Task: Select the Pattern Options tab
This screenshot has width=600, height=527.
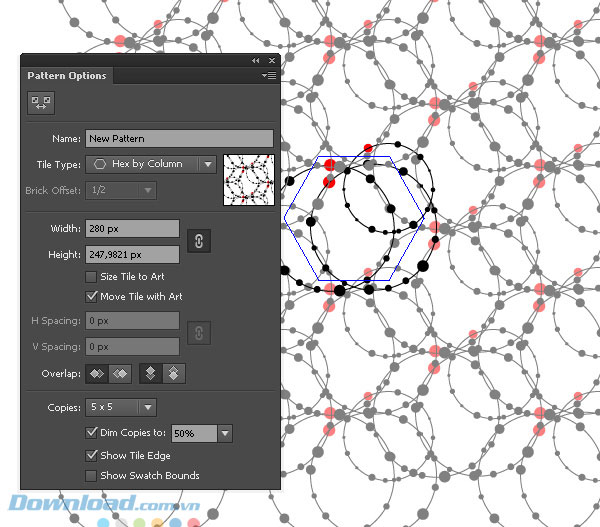Action: pos(67,76)
